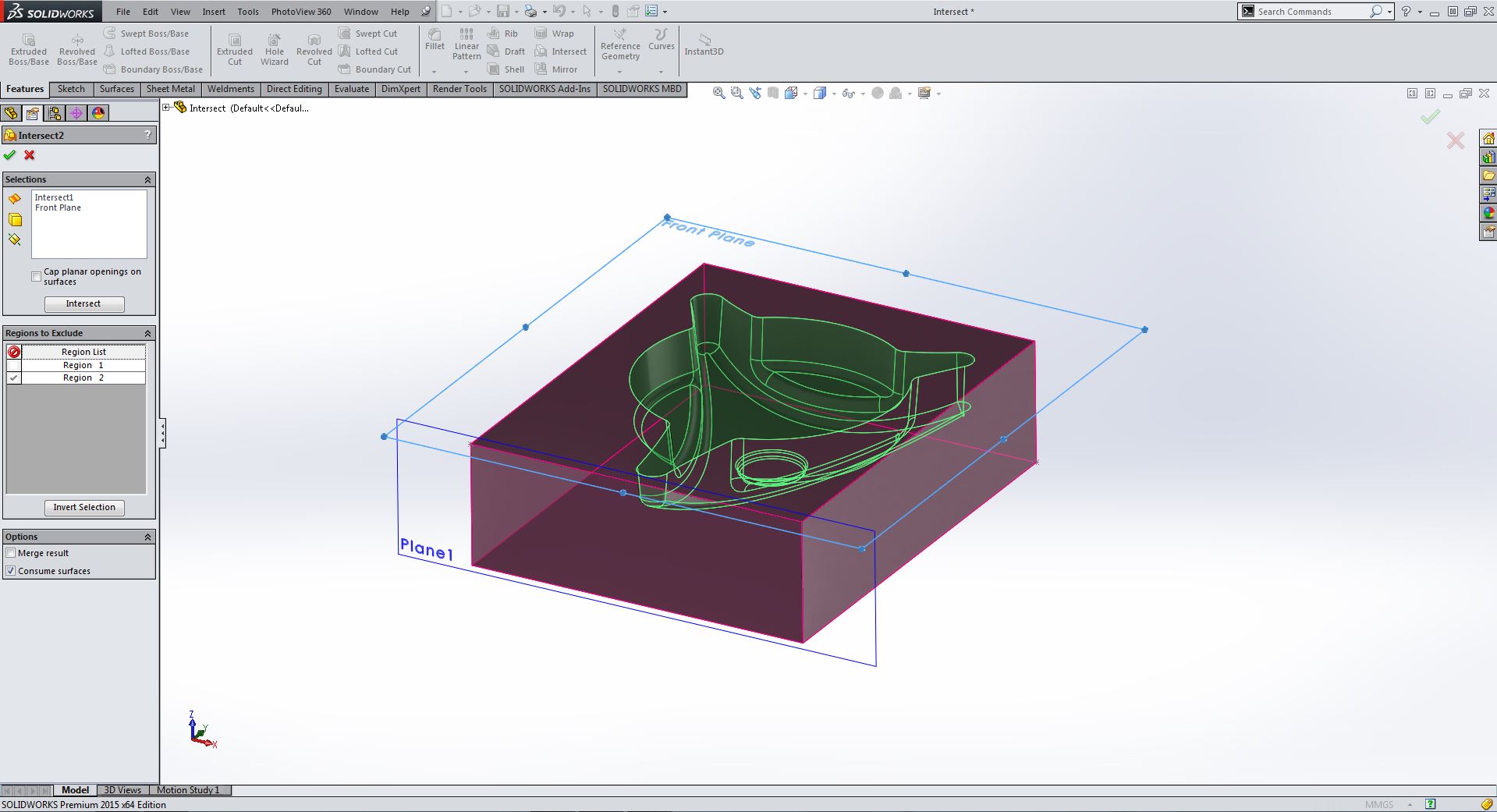Select the Instant3D toolbar icon
The image size is (1497, 812).
click(x=704, y=44)
